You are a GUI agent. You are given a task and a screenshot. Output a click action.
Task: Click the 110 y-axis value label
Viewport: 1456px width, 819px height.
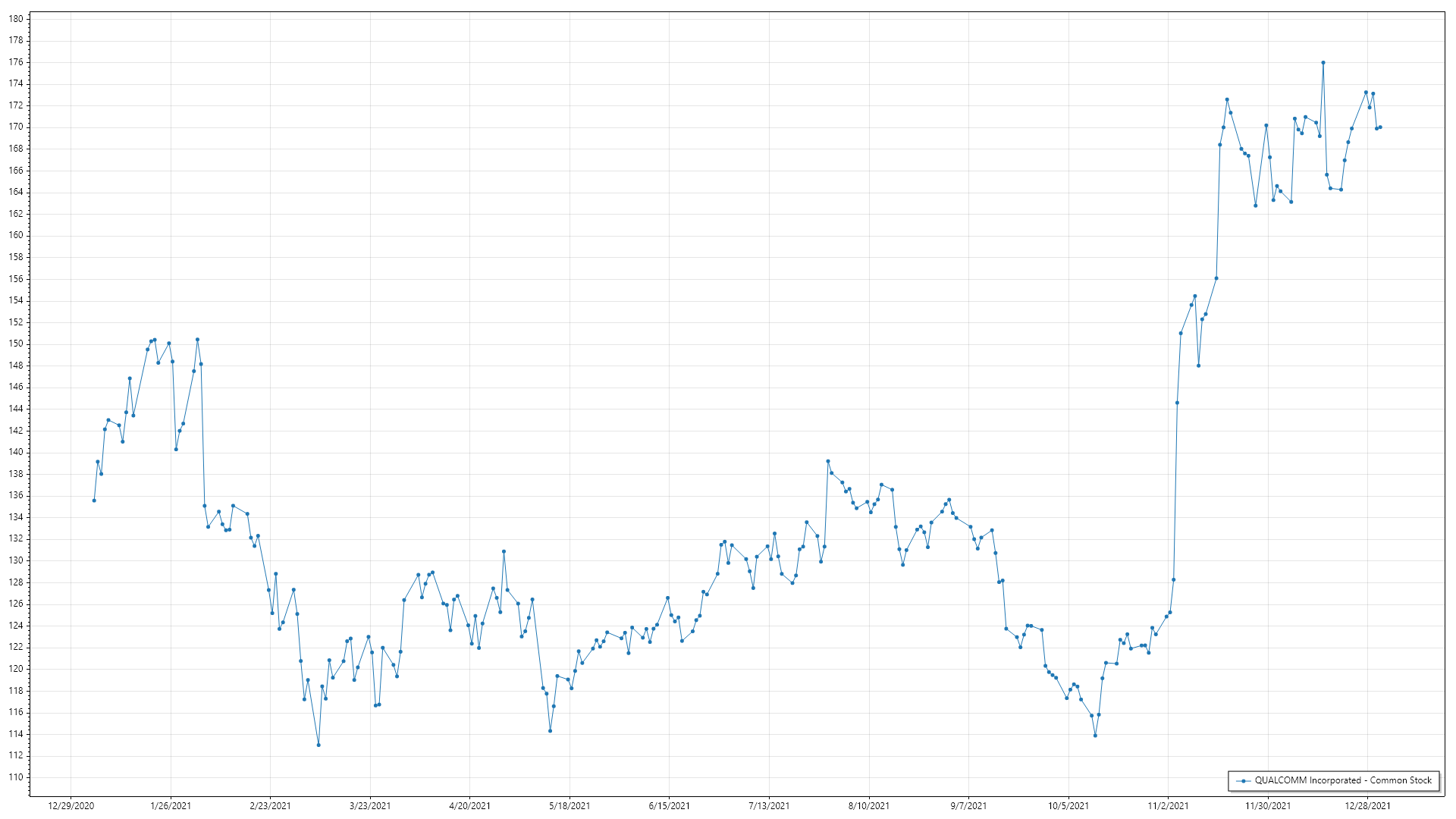[x=16, y=777]
